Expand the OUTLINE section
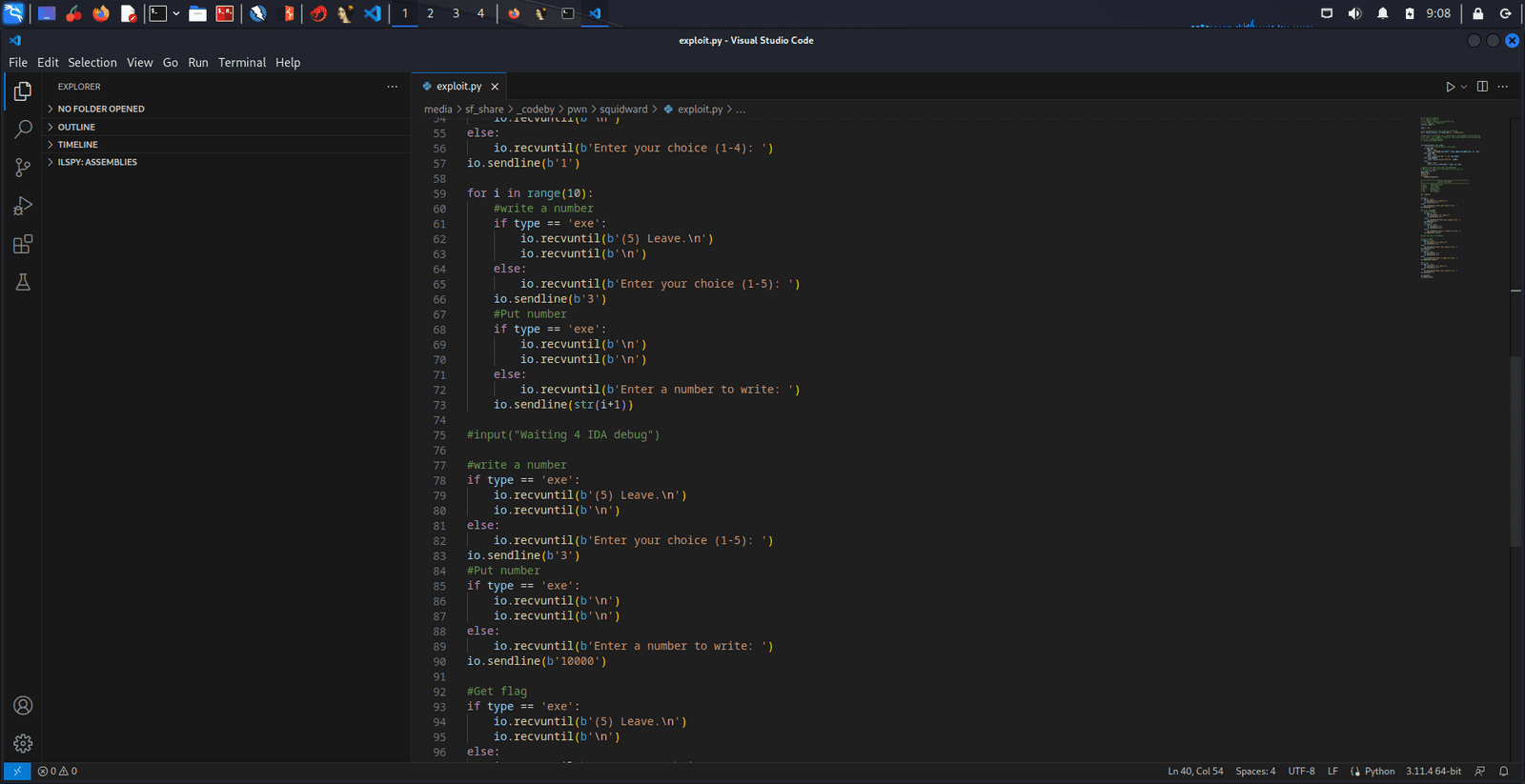 click(x=226, y=127)
